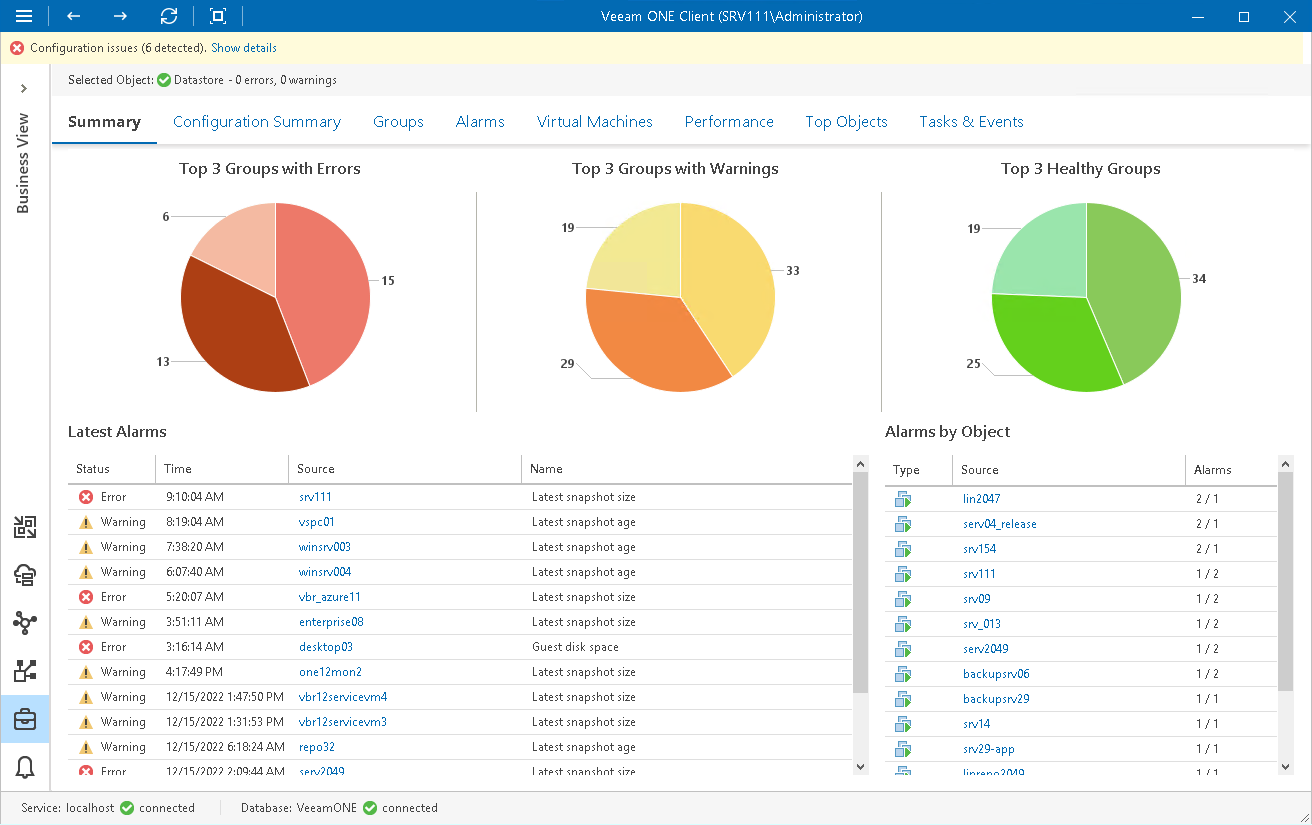The image size is (1312, 825).
Task: Click the VM icon next to srv14
Action: pos(903,724)
